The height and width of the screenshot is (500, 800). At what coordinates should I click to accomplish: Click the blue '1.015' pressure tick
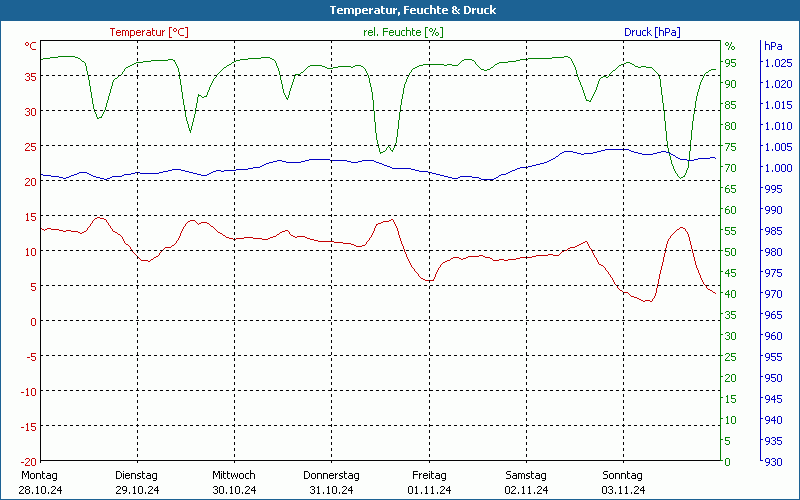tap(778, 105)
